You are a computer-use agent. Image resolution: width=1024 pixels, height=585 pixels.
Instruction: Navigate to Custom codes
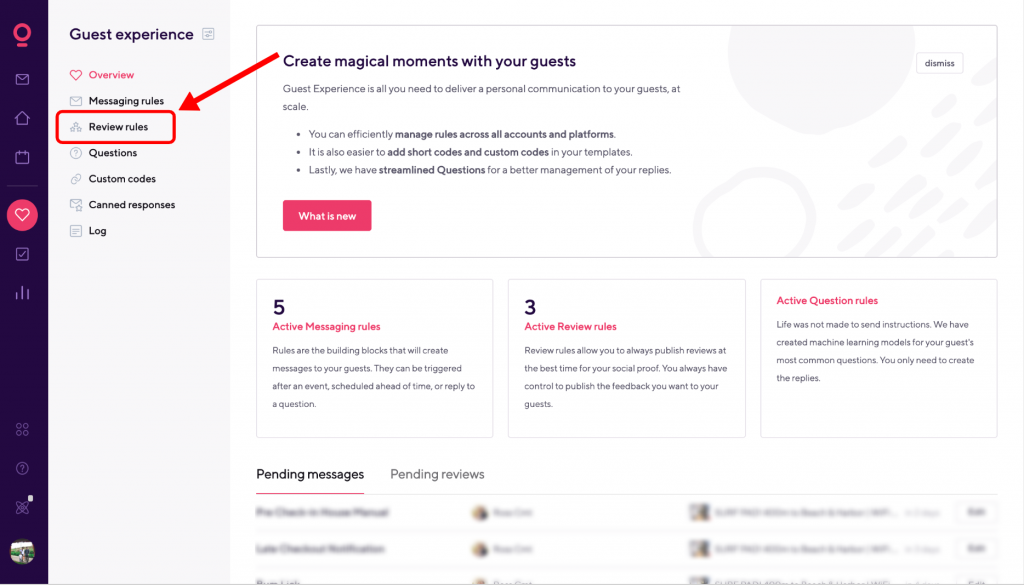click(122, 179)
